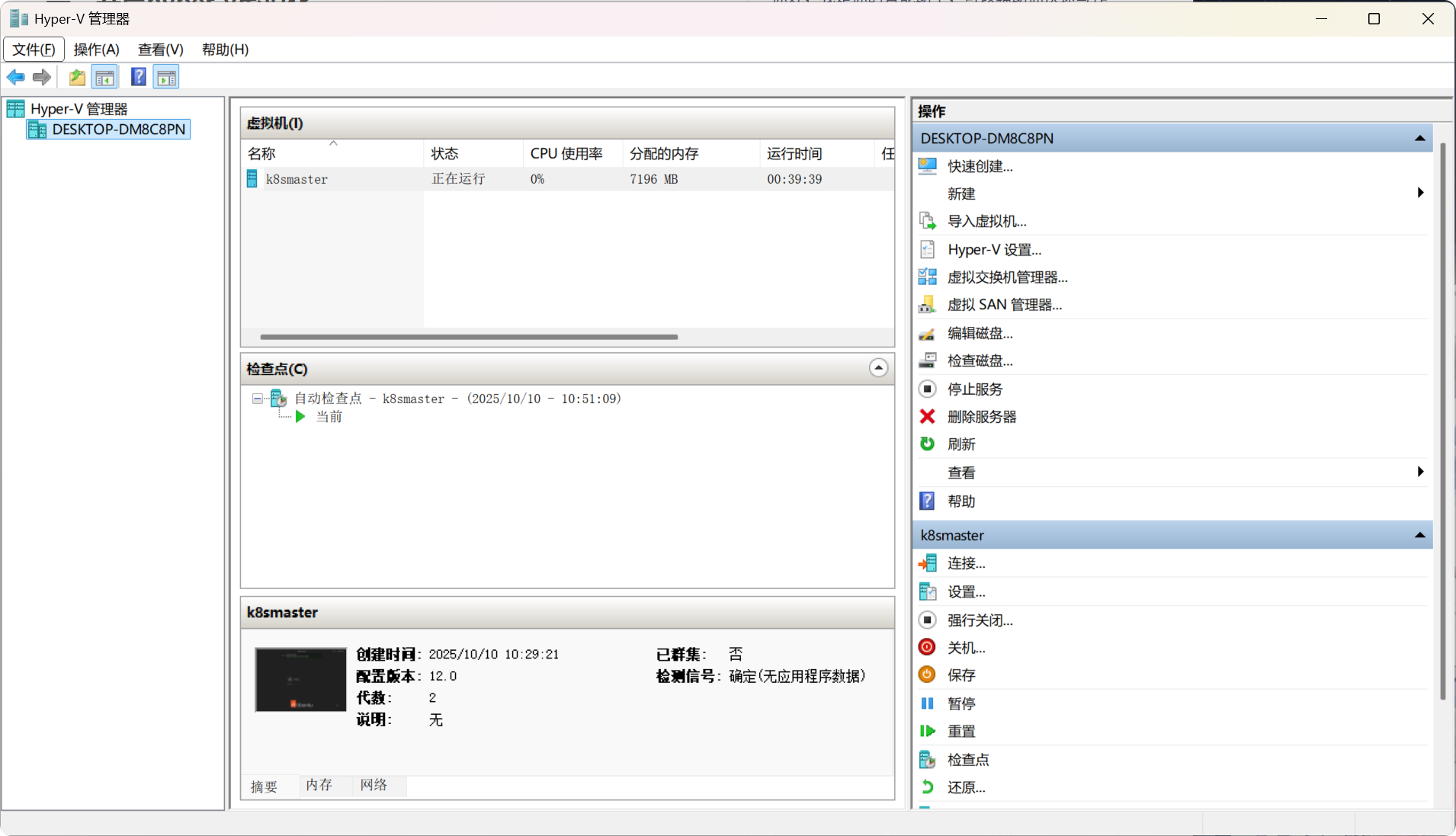Select the 当前 checkpoint node
Image resolution: width=1456 pixels, height=836 pixels.
pyautogui.click(x=329, y=417)
